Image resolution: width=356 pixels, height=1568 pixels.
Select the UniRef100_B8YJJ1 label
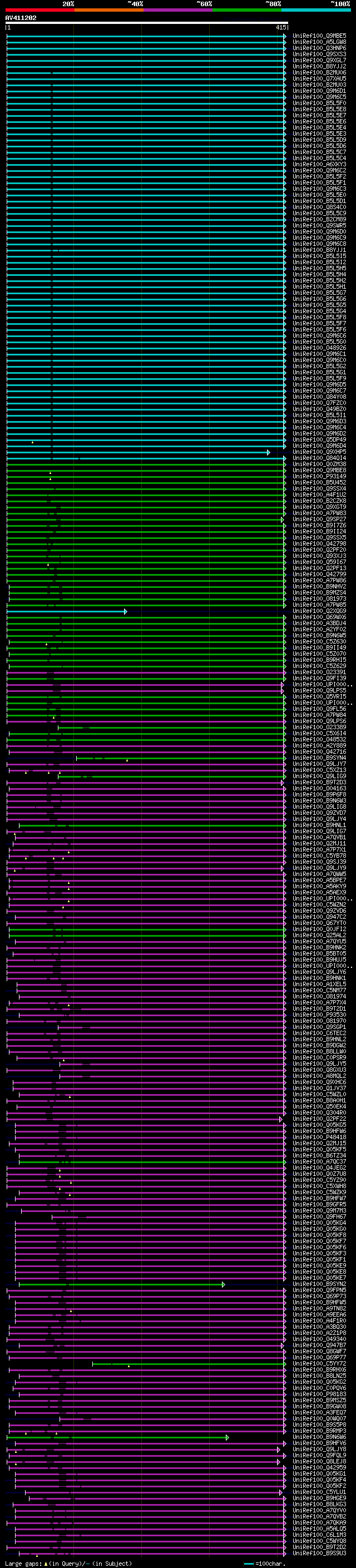pyautogui.click(x=319, y=250)
